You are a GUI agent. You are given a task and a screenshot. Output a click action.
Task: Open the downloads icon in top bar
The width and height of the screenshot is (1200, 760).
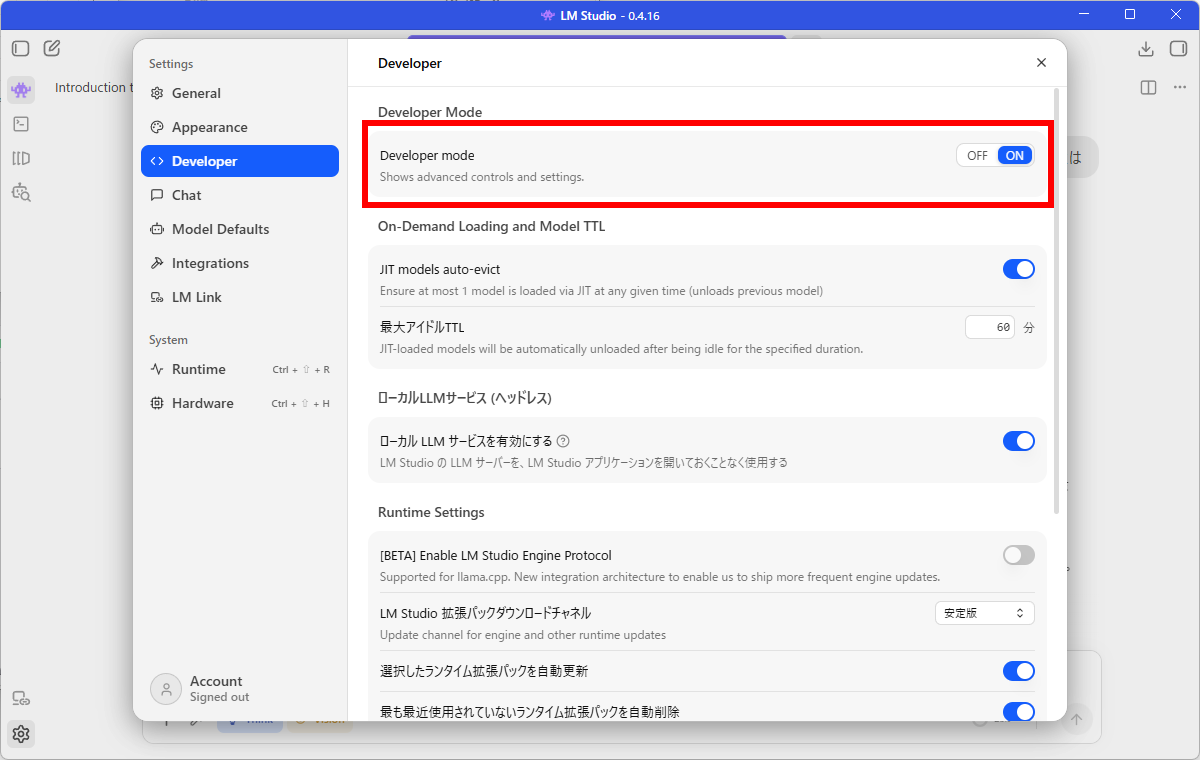[1146, 48]
